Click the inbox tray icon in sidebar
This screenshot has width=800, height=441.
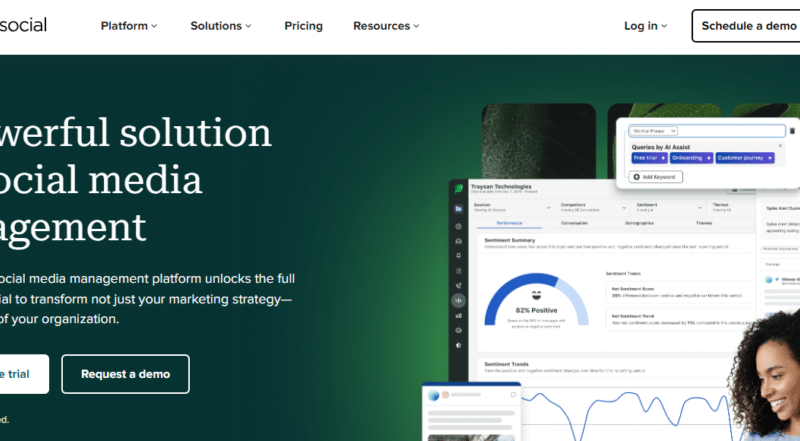[x=459, y=239]
